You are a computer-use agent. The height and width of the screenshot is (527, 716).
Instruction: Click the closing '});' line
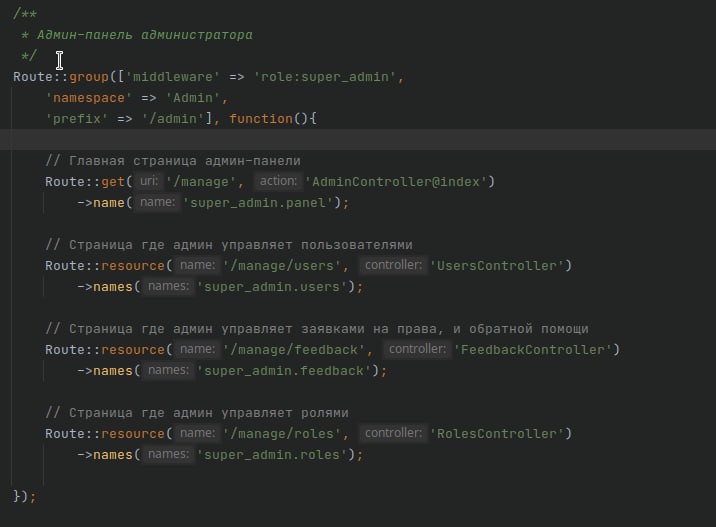coord(24,496)
